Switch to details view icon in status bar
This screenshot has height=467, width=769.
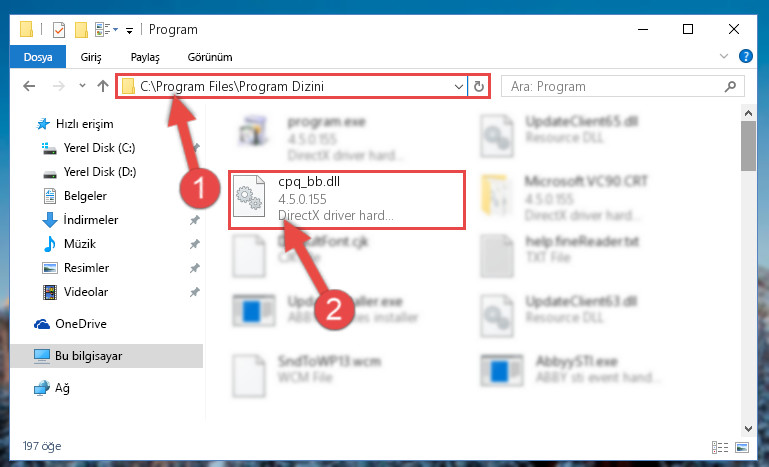coord(719,447)
